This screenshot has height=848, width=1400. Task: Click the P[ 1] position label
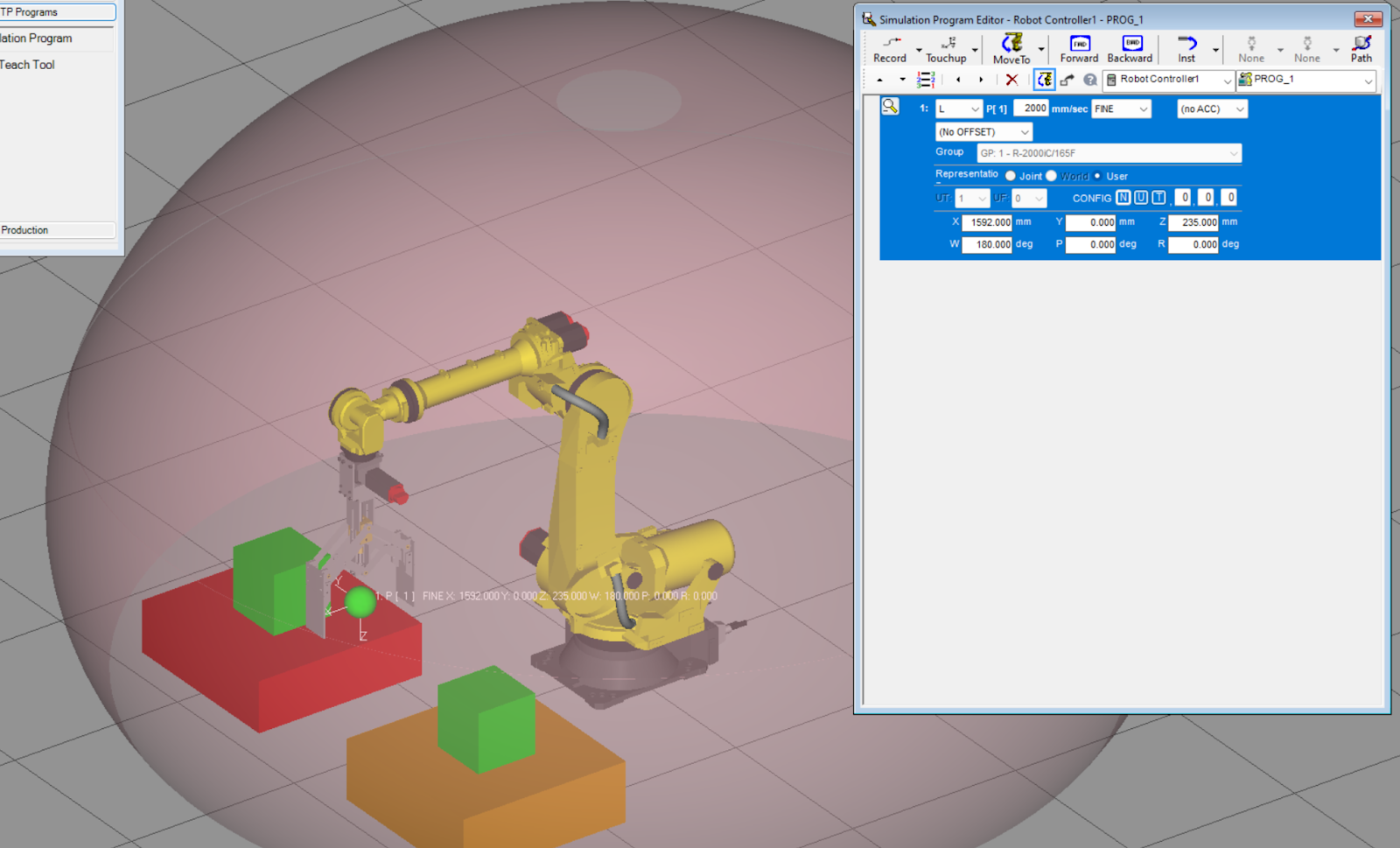coord(997,109)
